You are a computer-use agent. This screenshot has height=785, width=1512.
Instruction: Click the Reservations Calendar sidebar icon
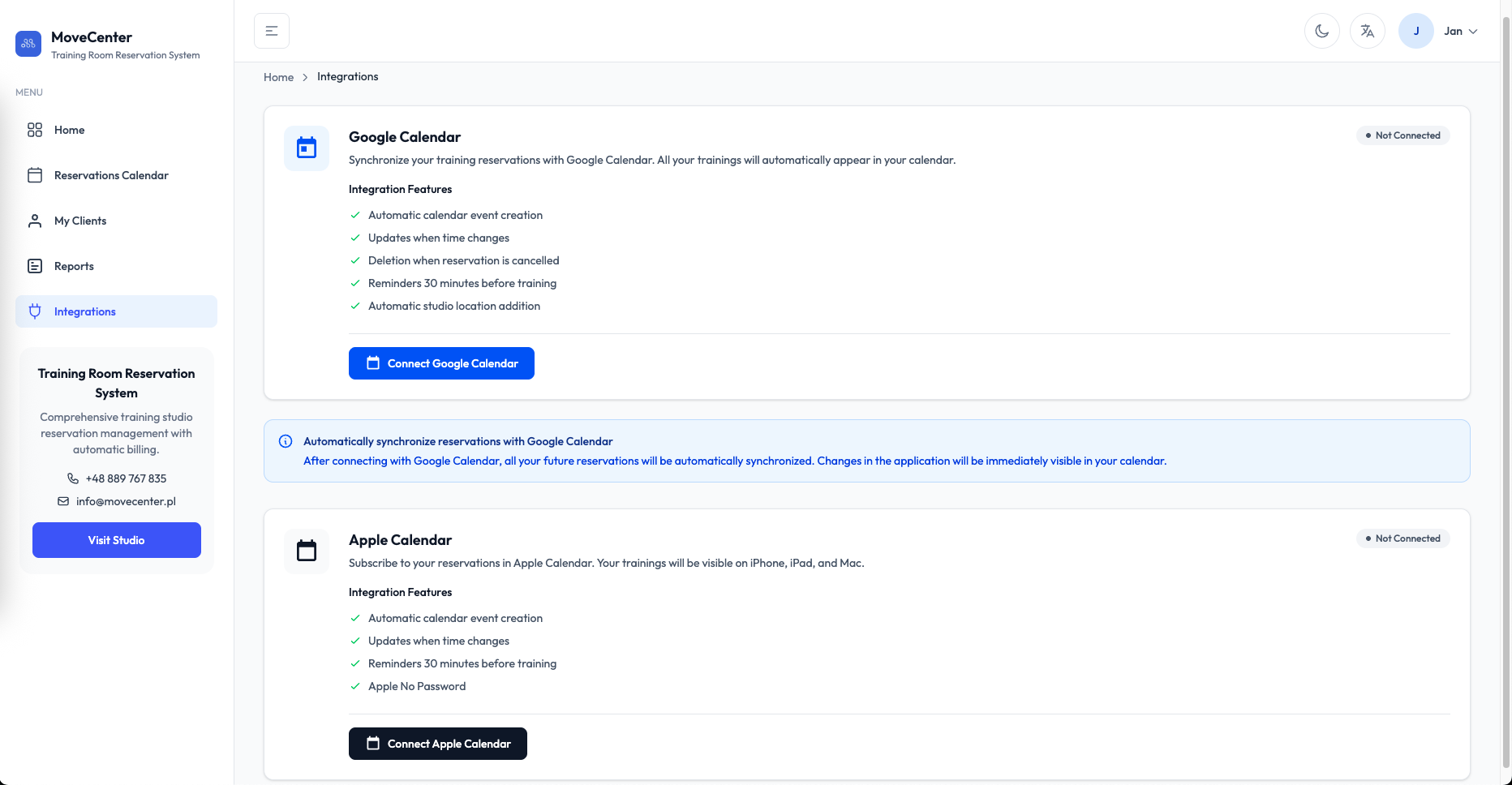[35, 175]
